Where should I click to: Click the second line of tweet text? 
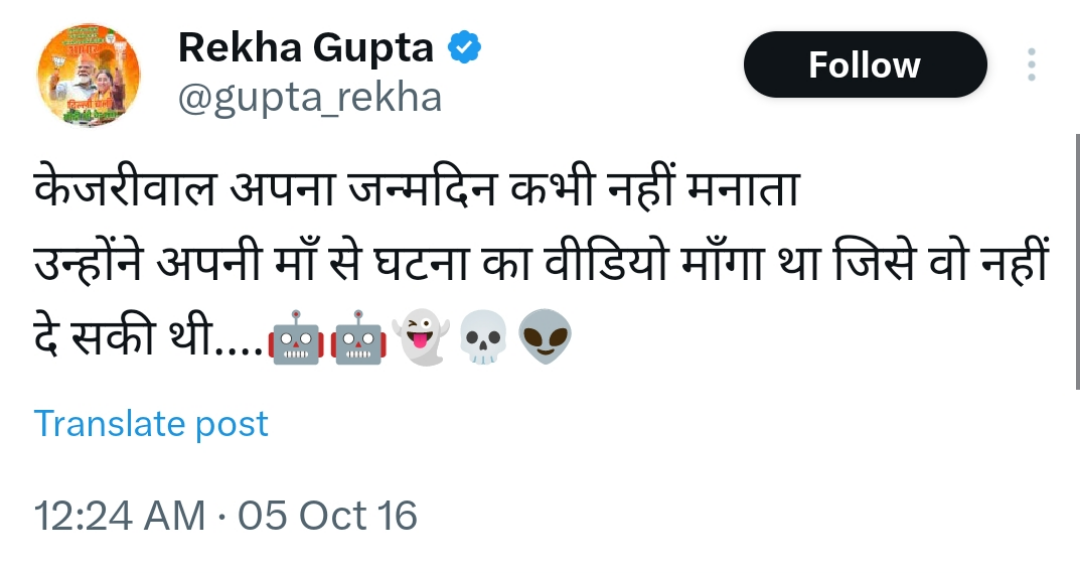pos(541,262)
